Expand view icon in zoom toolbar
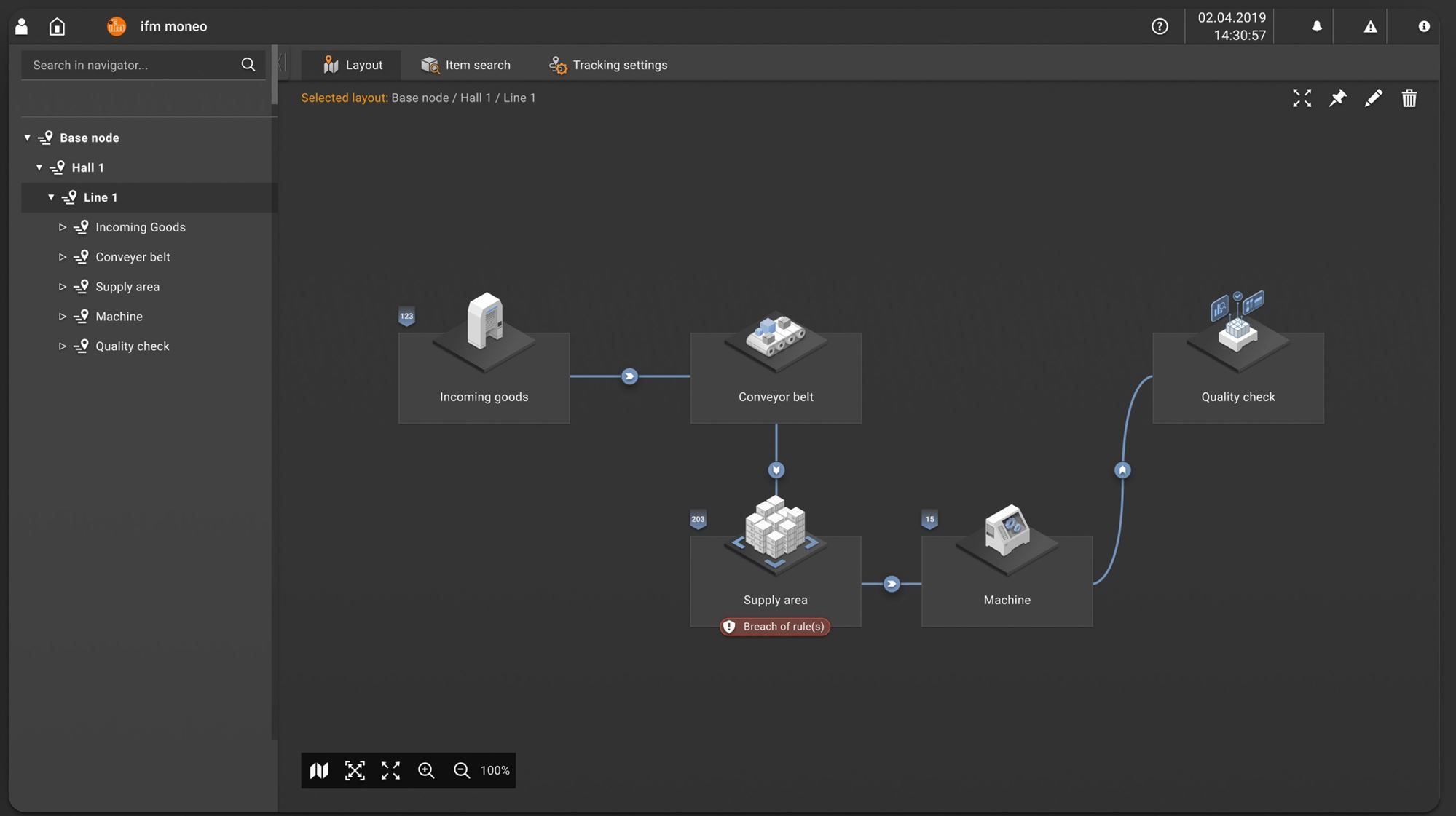Image resolution: width=1456 pixels, height=816 pixels. pyautogui.click(x=390, y=770)
